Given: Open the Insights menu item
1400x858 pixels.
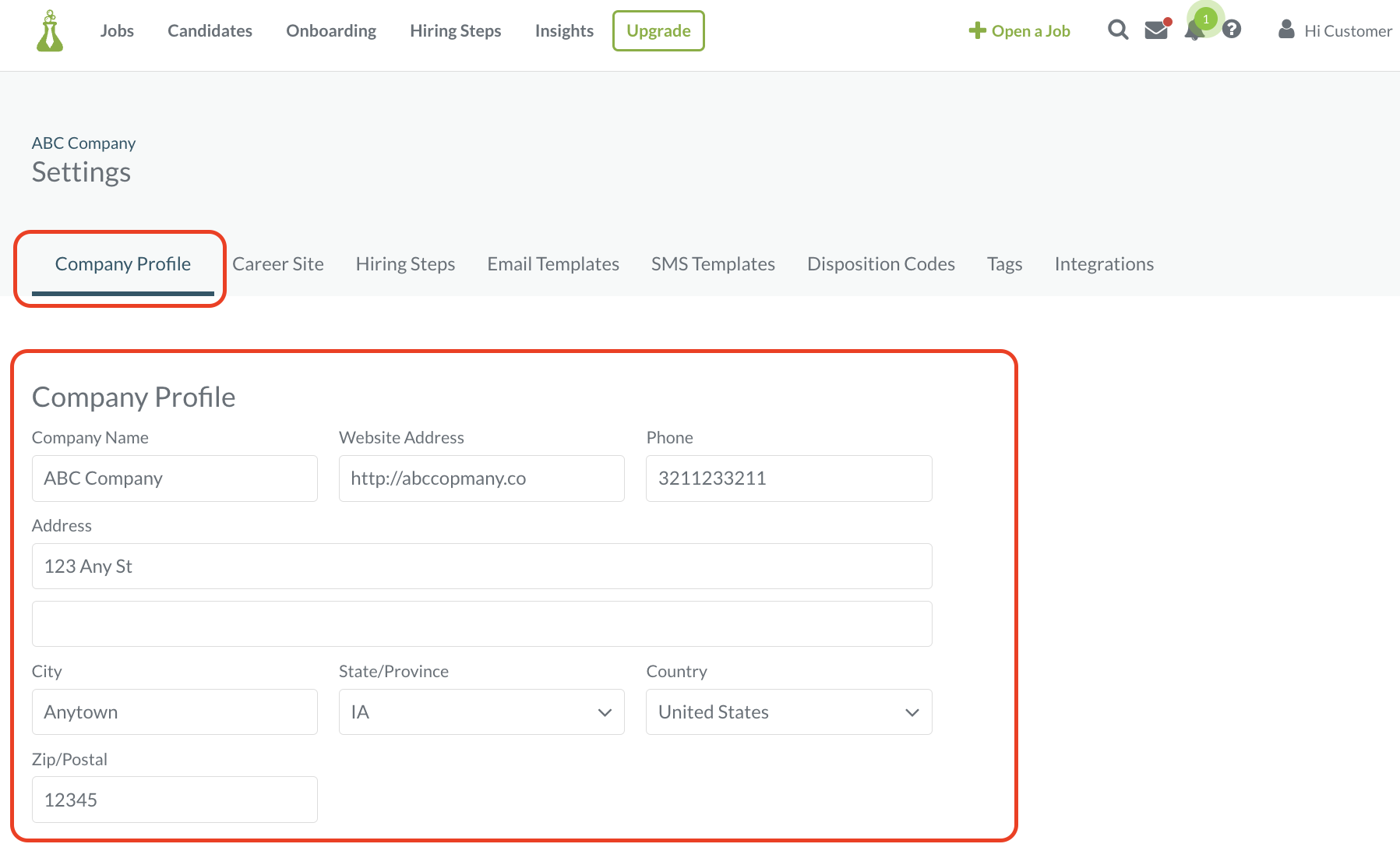Looking at the screenshot, I should click(564, 30).
